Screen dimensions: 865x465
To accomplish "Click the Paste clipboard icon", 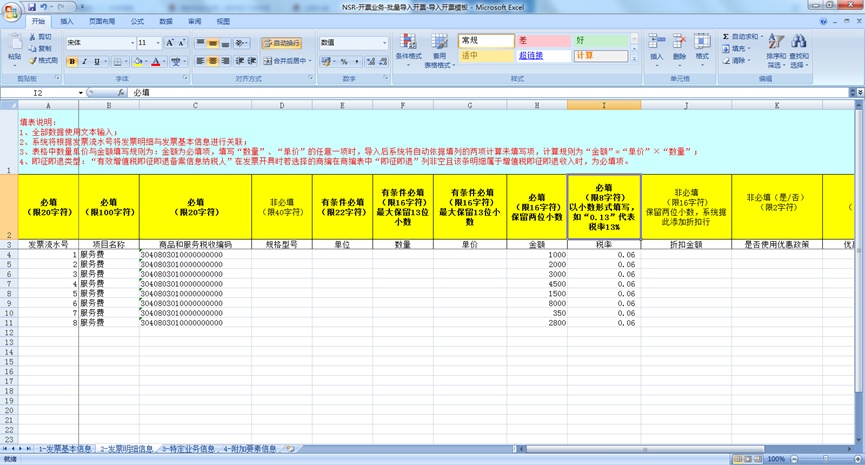I will pos(14,42).
